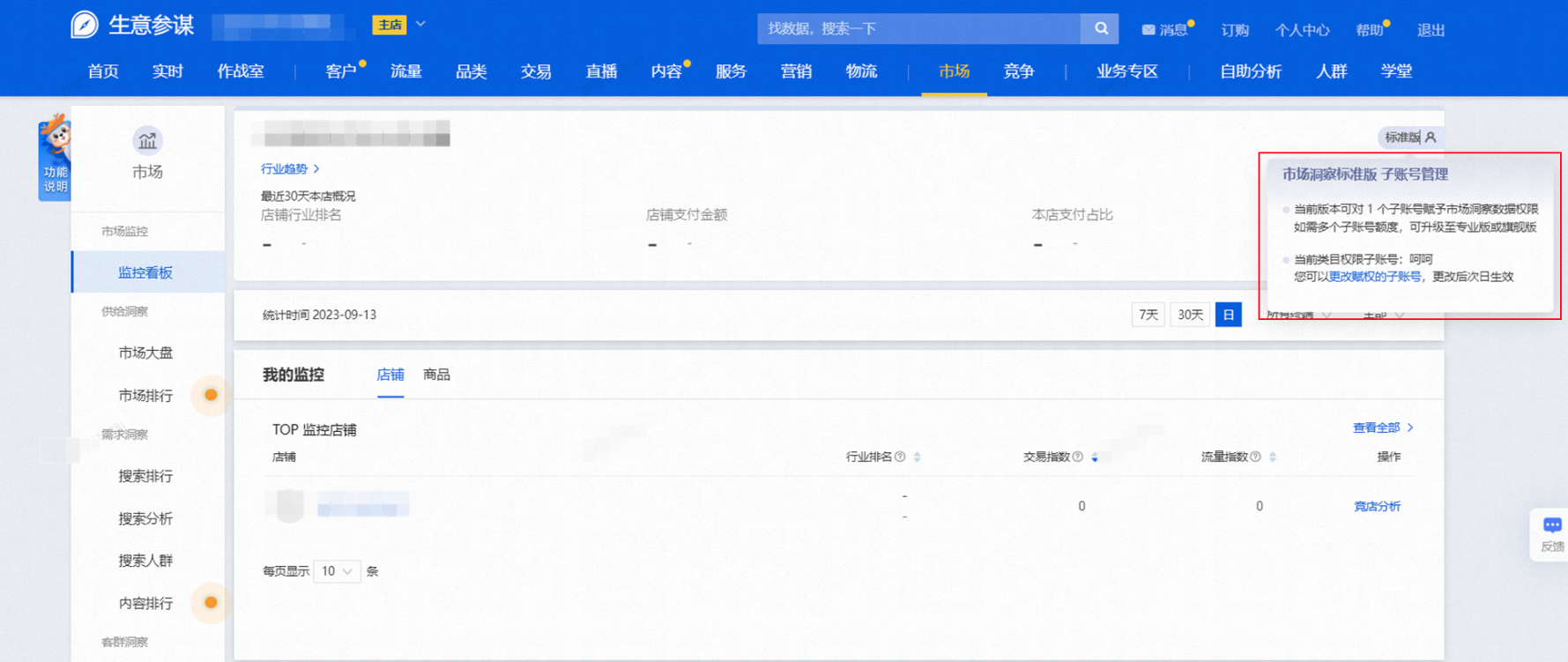Open 物流 navigation item
The width and height of the screenshot is (1568, 662).
(861, 71)
